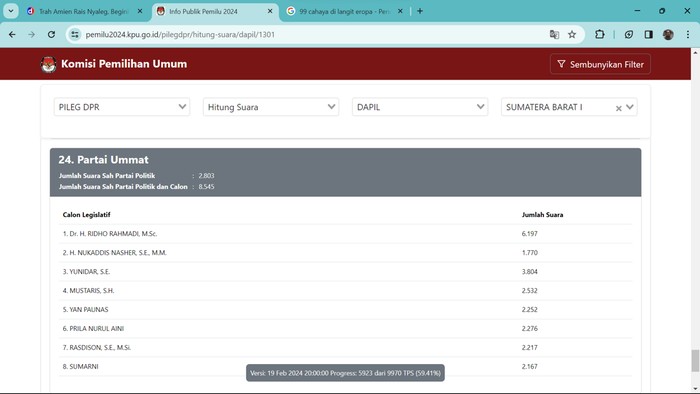Switch to 99 cahaya di langit eropa tab

[x=344, y=12]
